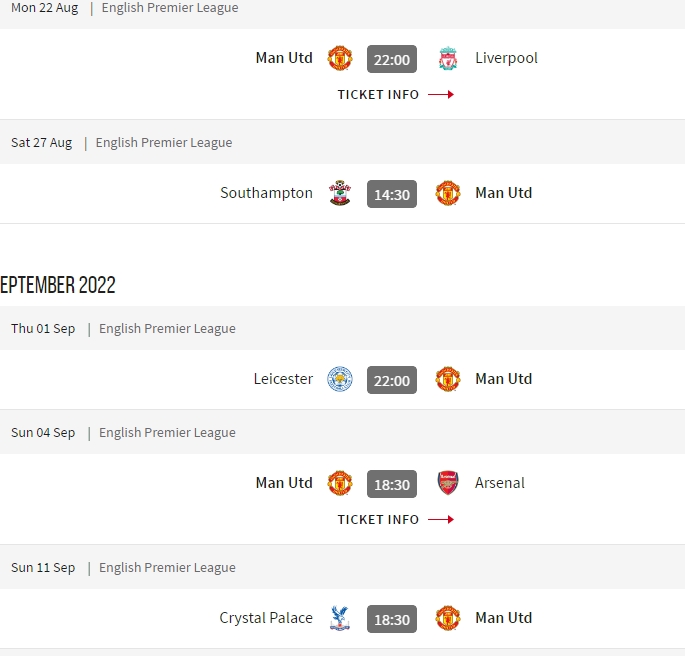This screenshot has height=656, width=685.
Task: Click the September 2022 month heading
Action: pyautogui.click(x=58, y=285)
